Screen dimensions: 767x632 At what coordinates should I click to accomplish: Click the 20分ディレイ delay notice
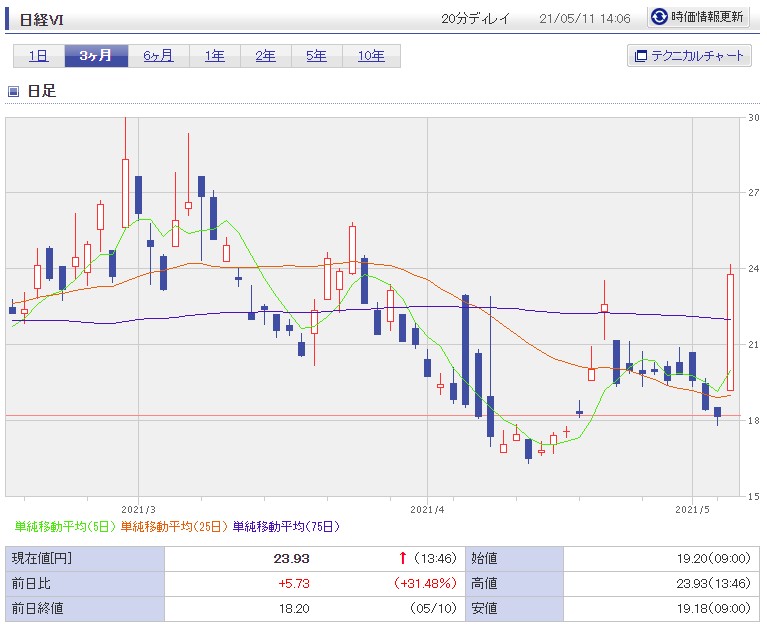click(x=475, y=19)
